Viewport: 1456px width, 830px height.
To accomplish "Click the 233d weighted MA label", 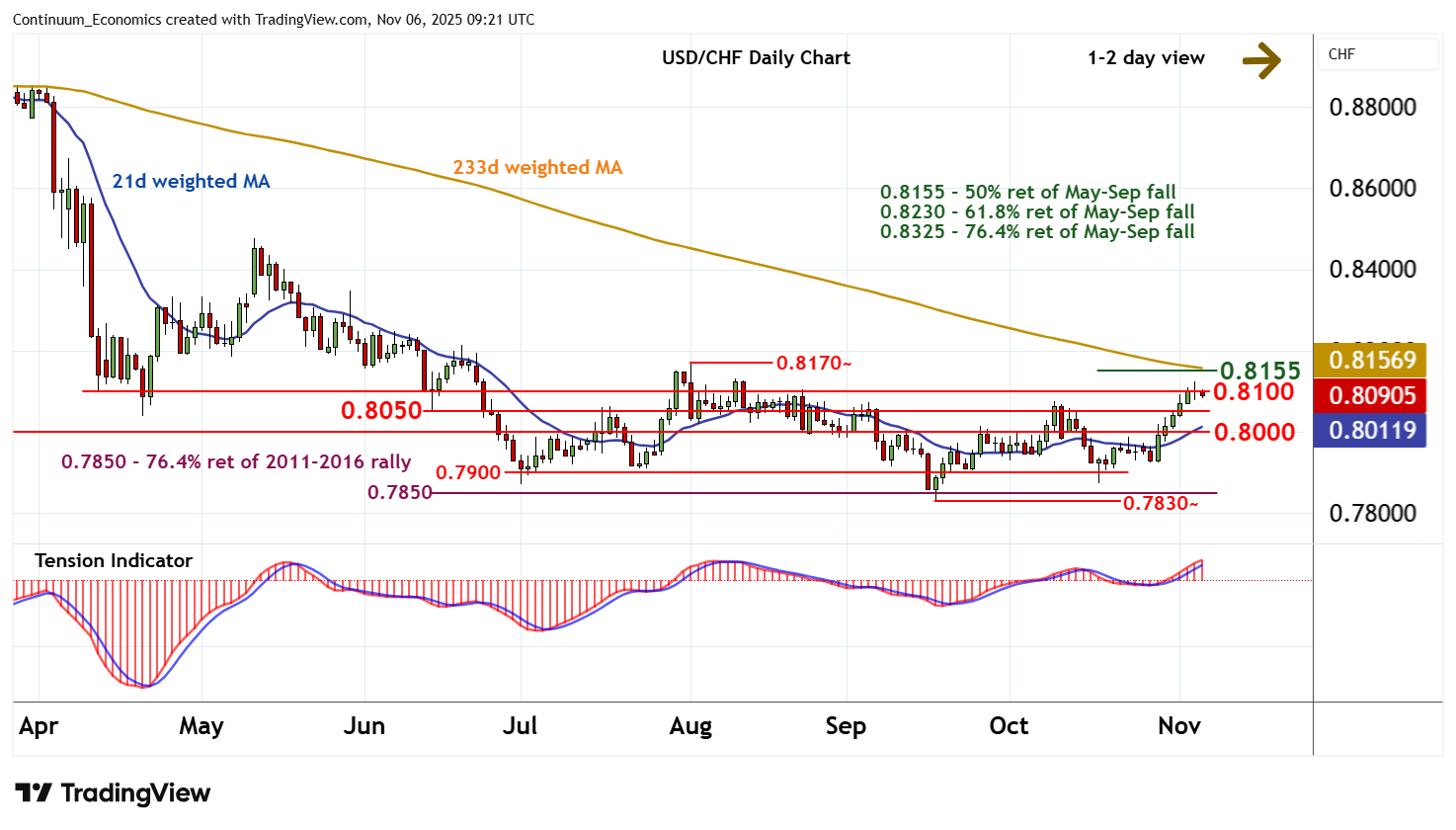I will pos(537,167).
